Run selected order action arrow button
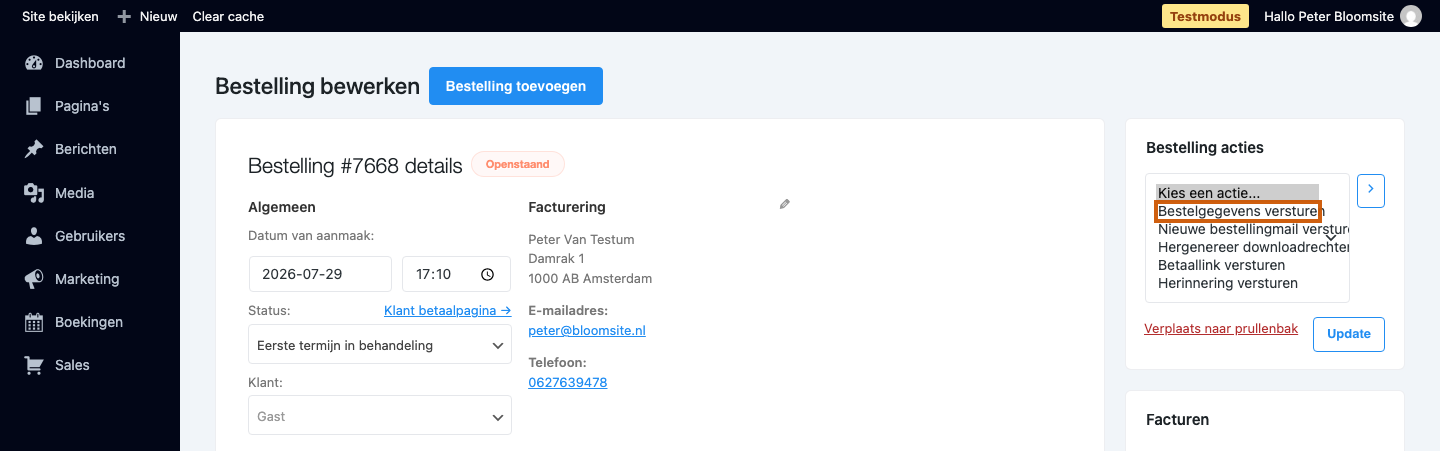 point(1371,190)
